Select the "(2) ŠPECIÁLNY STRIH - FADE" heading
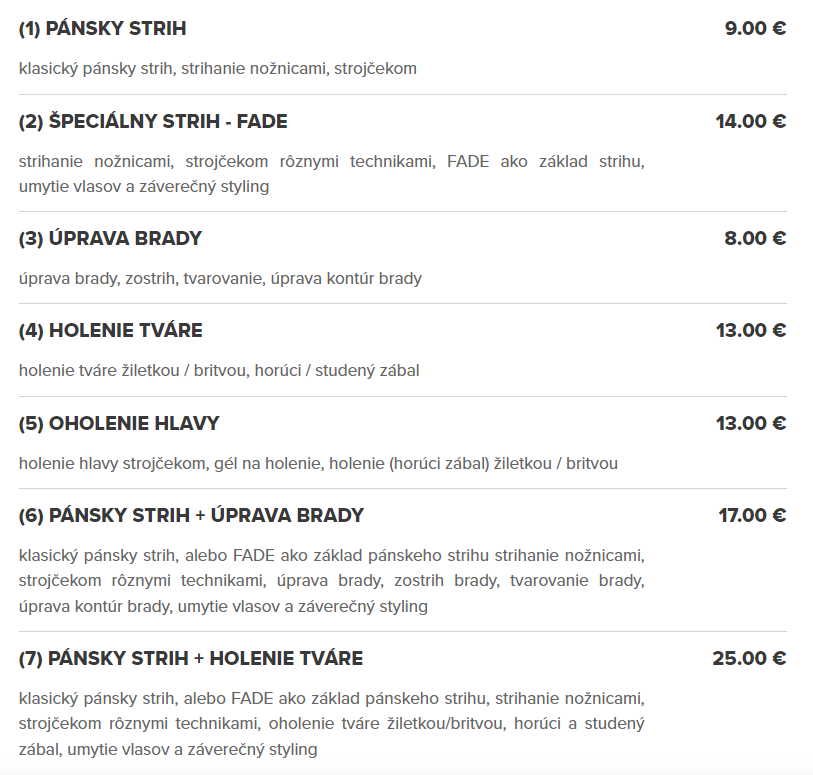Viewport: 813px width, 775px height. coord(153,122)
